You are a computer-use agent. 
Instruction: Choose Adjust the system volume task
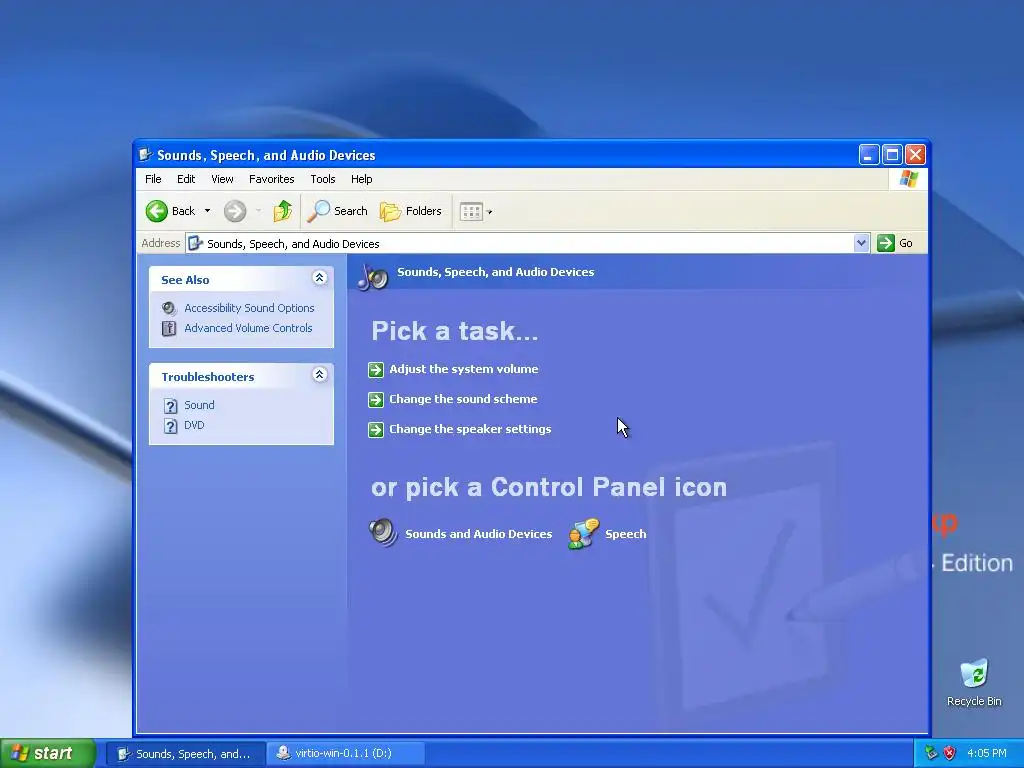pos(464,369)
